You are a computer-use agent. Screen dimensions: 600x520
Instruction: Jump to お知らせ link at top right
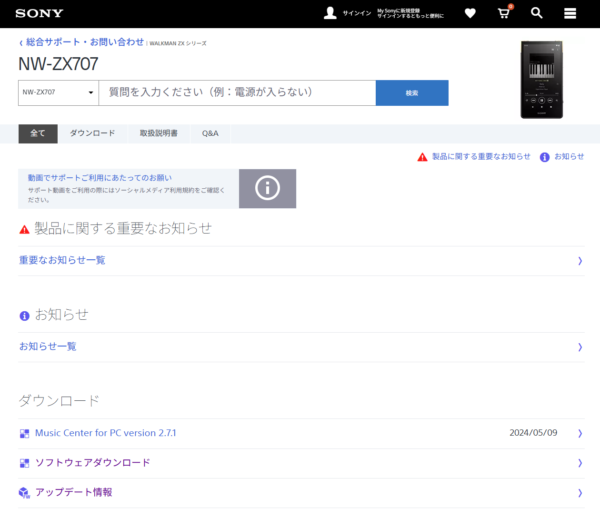(569, 156)
